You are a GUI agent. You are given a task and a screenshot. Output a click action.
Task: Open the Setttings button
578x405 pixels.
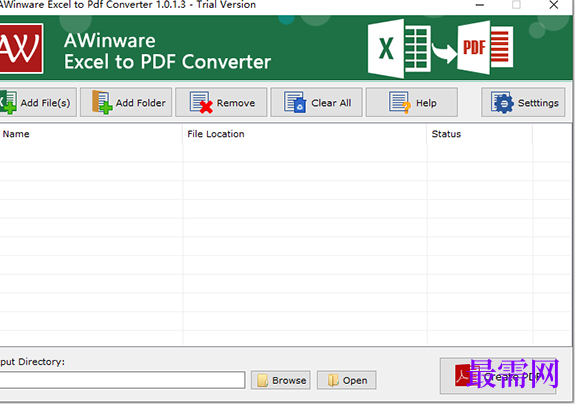tap(523, 102)
